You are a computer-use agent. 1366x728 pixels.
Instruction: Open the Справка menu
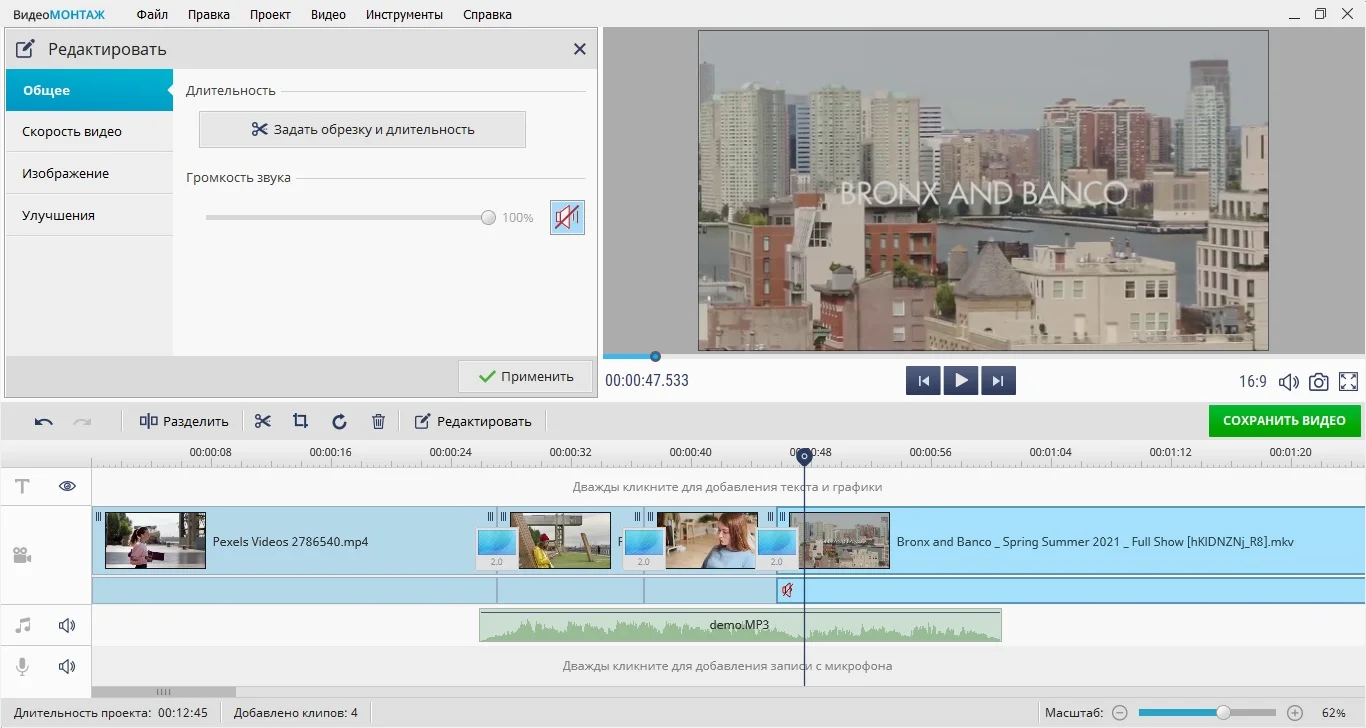[487, 15]
